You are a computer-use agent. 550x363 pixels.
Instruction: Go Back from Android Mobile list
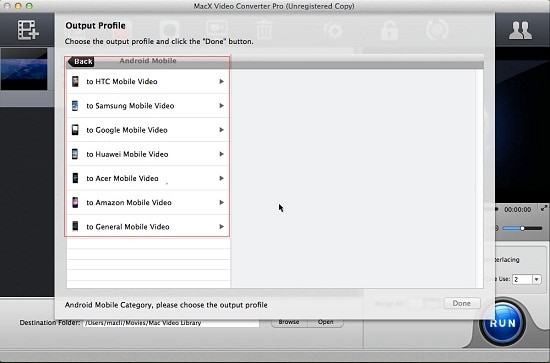[x=81, y=61]
